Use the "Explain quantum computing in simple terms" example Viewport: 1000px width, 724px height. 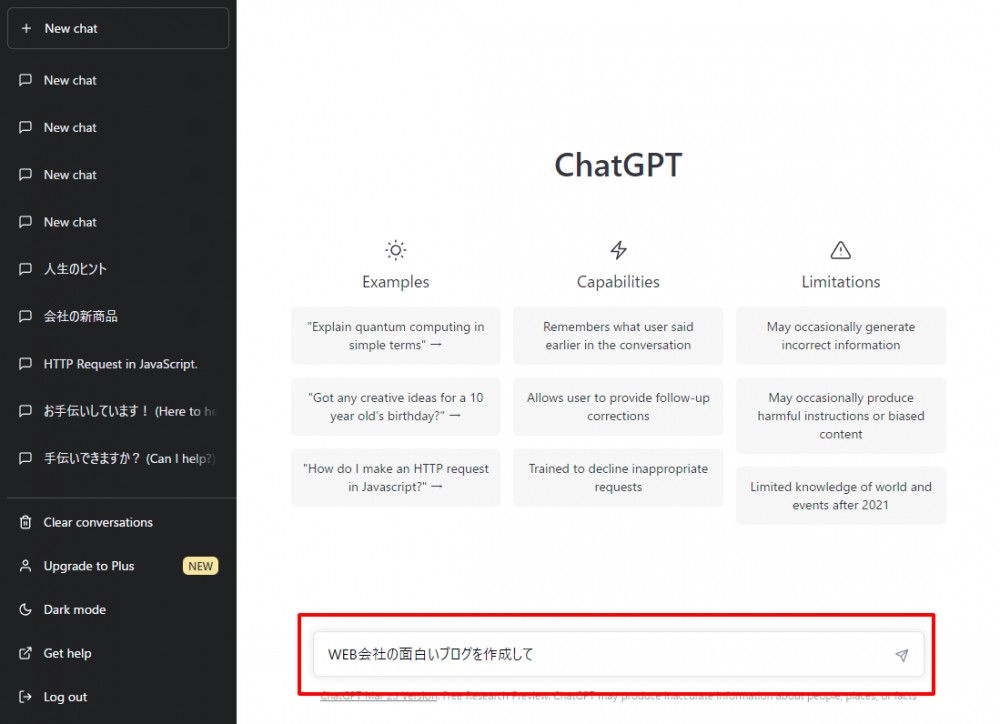click(x=395, y=336)
